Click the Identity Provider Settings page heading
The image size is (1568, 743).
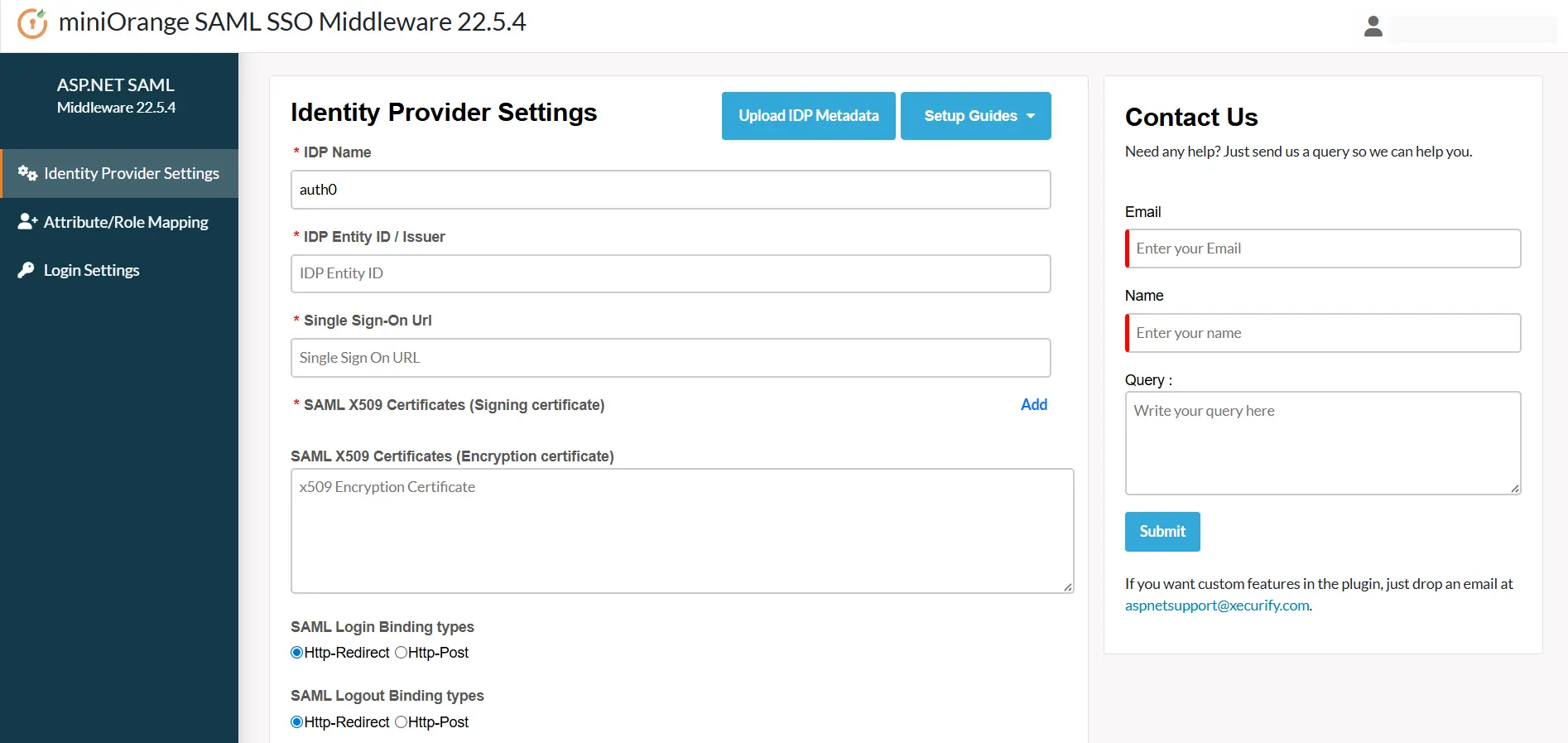[x=444, y=112]
